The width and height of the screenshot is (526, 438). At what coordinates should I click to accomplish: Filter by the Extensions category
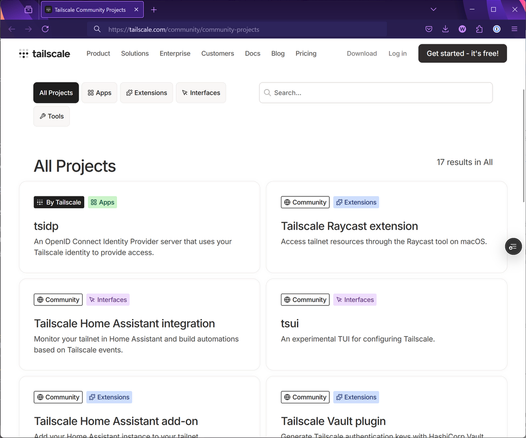pyautogui.click(x=147, y=93)
